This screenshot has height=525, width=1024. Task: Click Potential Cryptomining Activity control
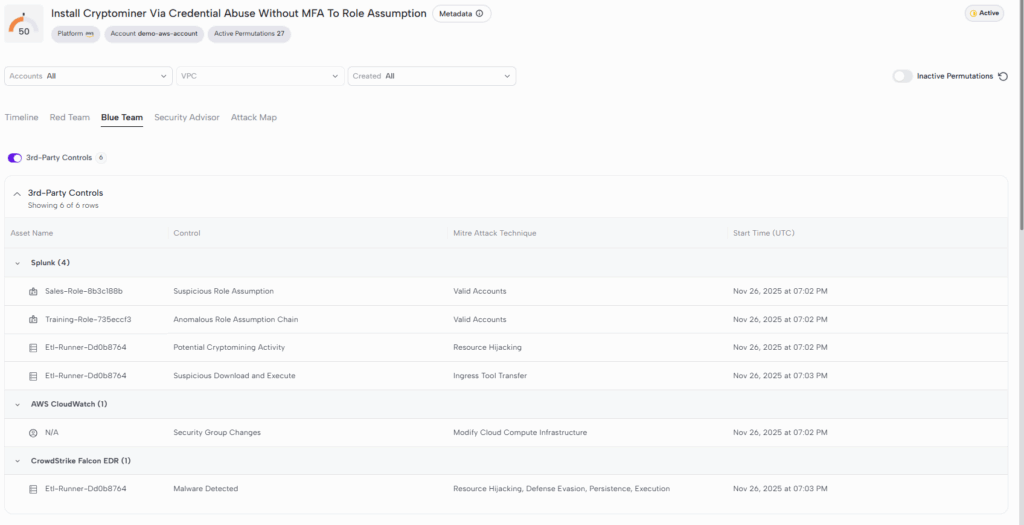coord(229,347)
